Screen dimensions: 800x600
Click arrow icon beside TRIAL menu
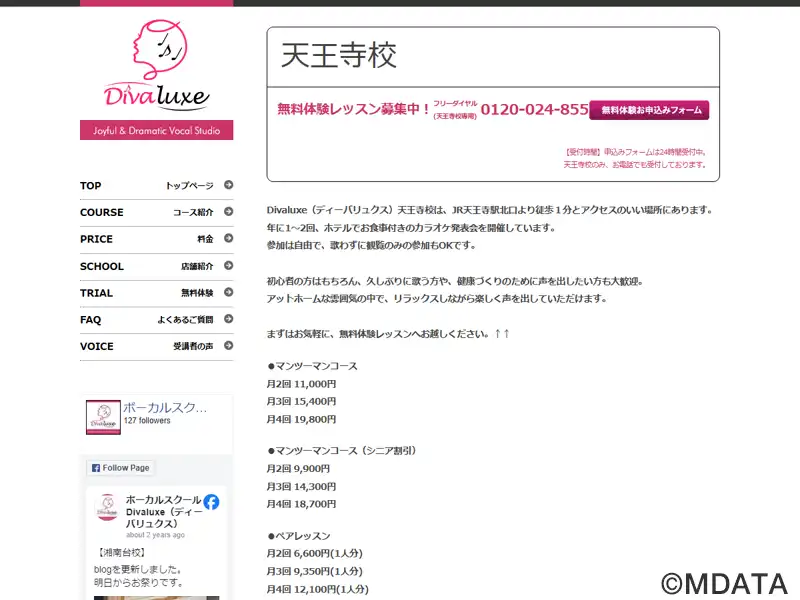229,292
